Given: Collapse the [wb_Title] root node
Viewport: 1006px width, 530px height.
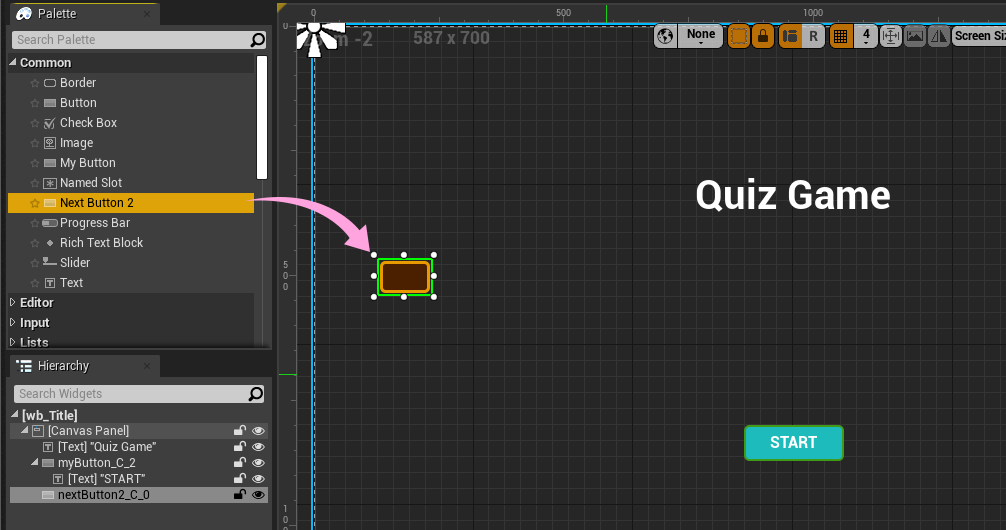Looking at the screenshot, I should (x=15, y=415).
